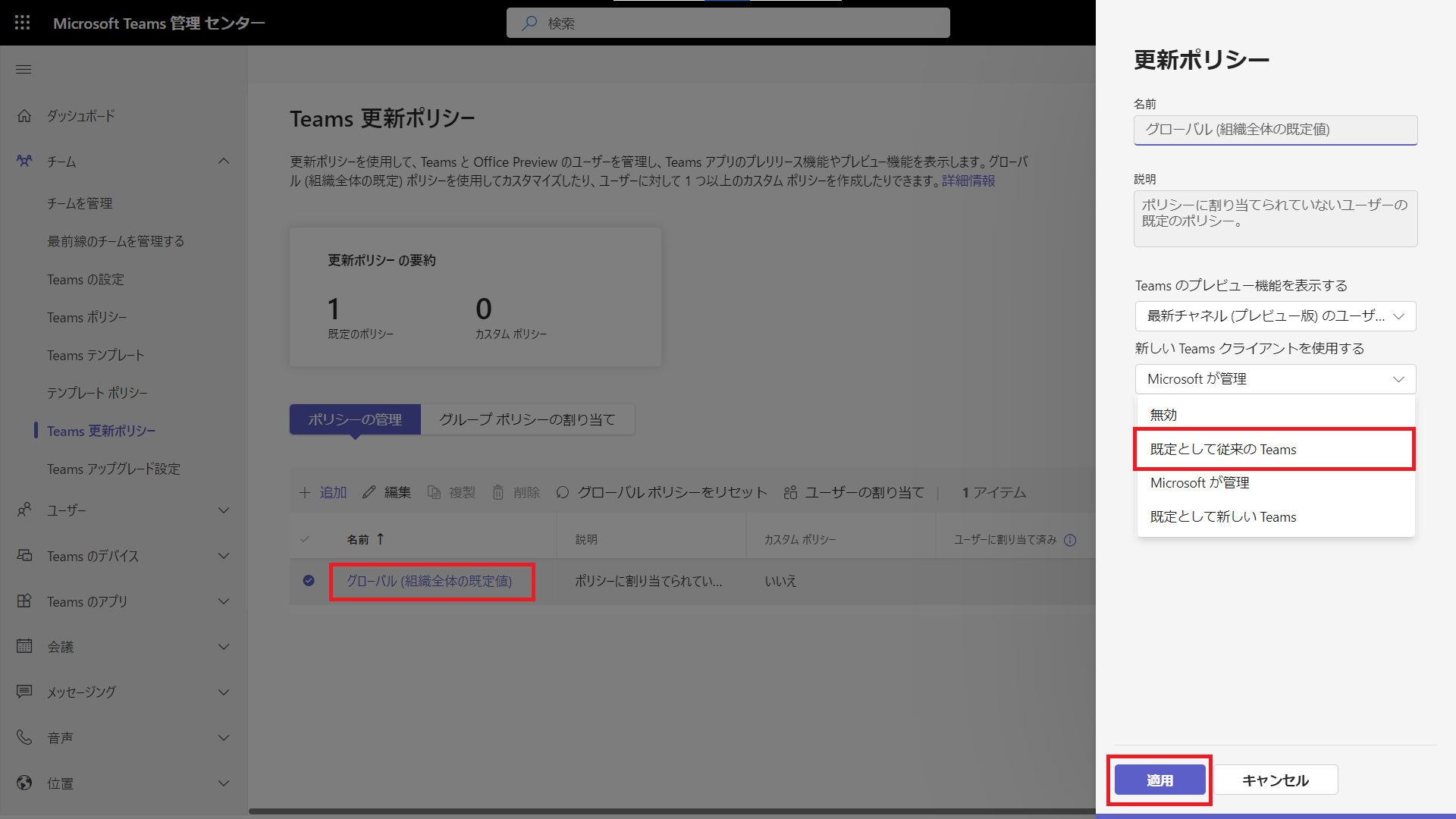This screenshot has height=819, width=1456.
Task: Open Teams ポリシー sidebar item
Action: pos(87,318)
